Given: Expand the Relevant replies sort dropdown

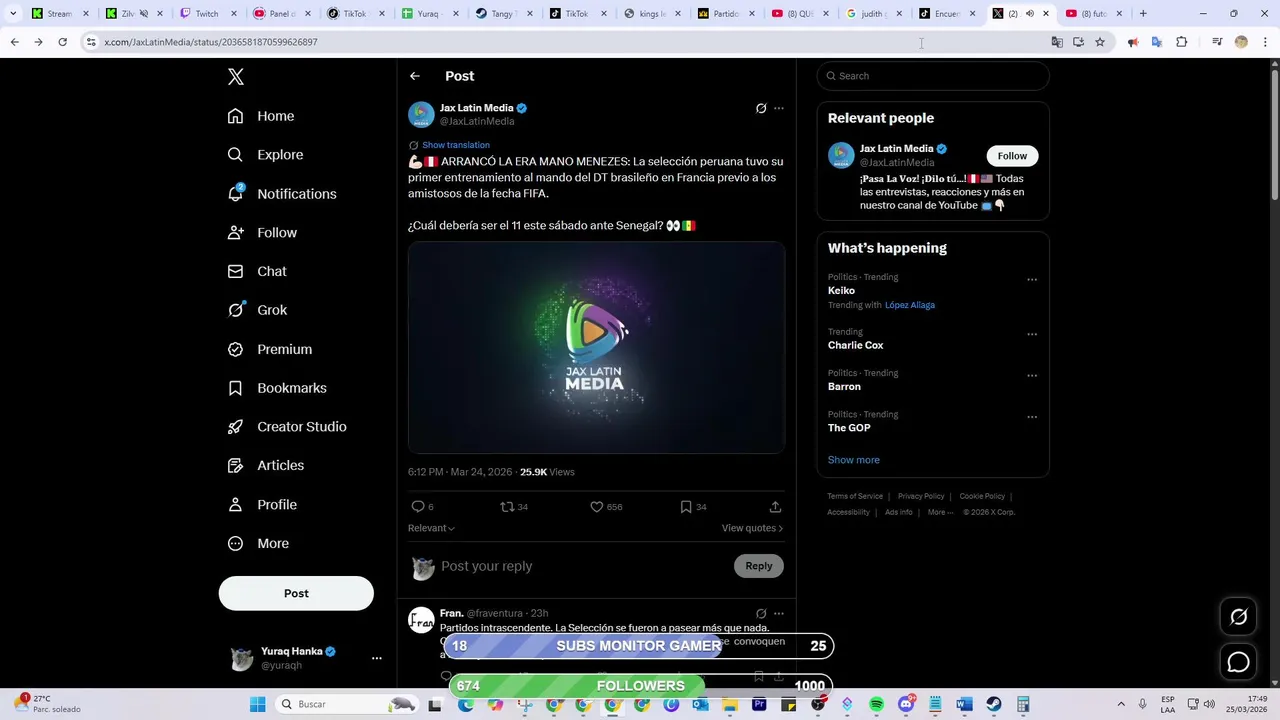Looking at the screenshot, I should (x=431, y=528).
